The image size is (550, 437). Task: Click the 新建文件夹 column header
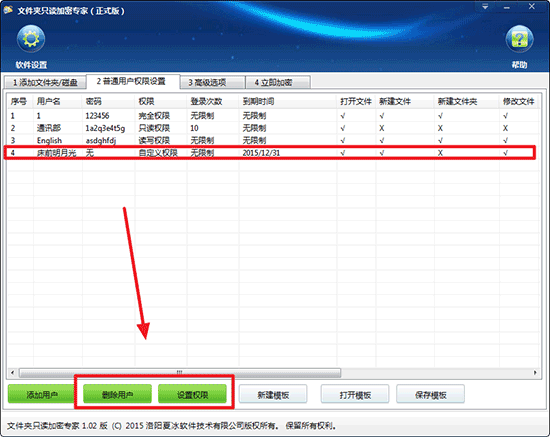tap(467, 101)
